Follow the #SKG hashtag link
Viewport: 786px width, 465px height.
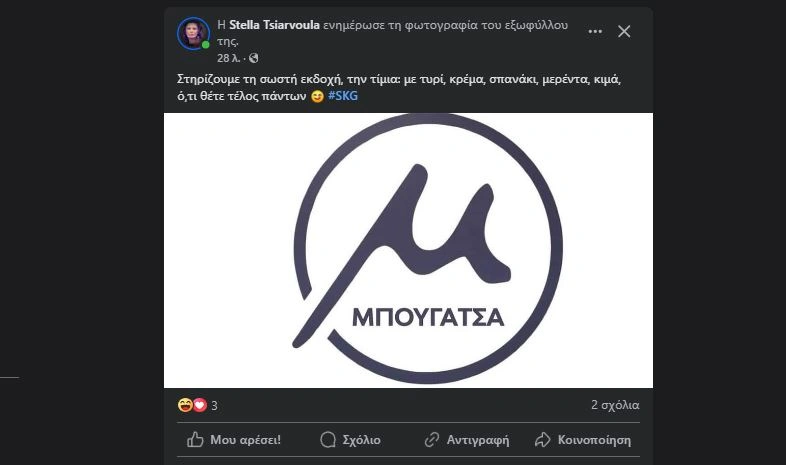(x=342, y=96)
